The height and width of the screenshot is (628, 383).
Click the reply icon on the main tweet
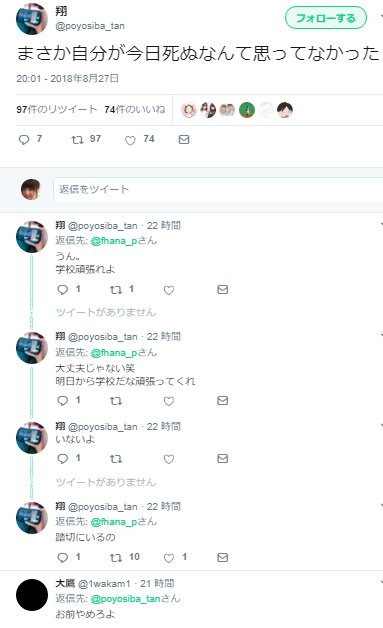click(24, 139)
